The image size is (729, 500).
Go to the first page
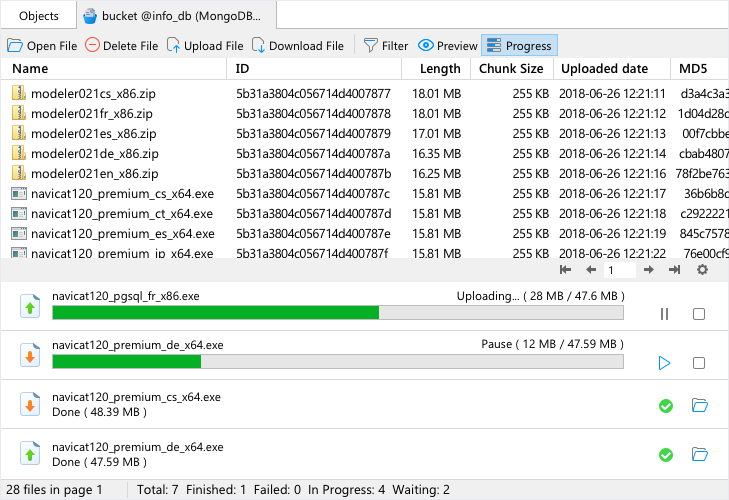(x=565, y=269)
